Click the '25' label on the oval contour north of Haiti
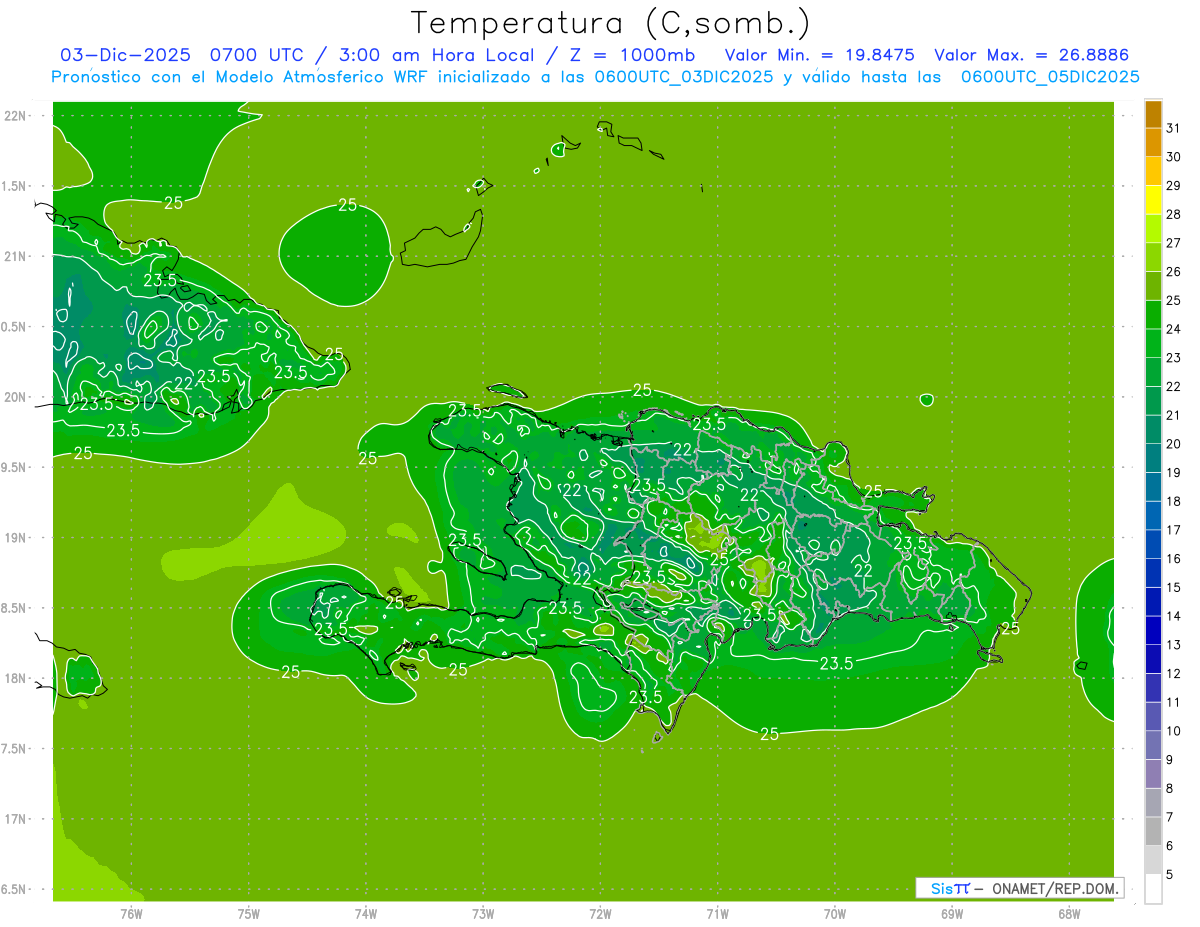This screenshot has height=927, width=1200. coord(347,205)
